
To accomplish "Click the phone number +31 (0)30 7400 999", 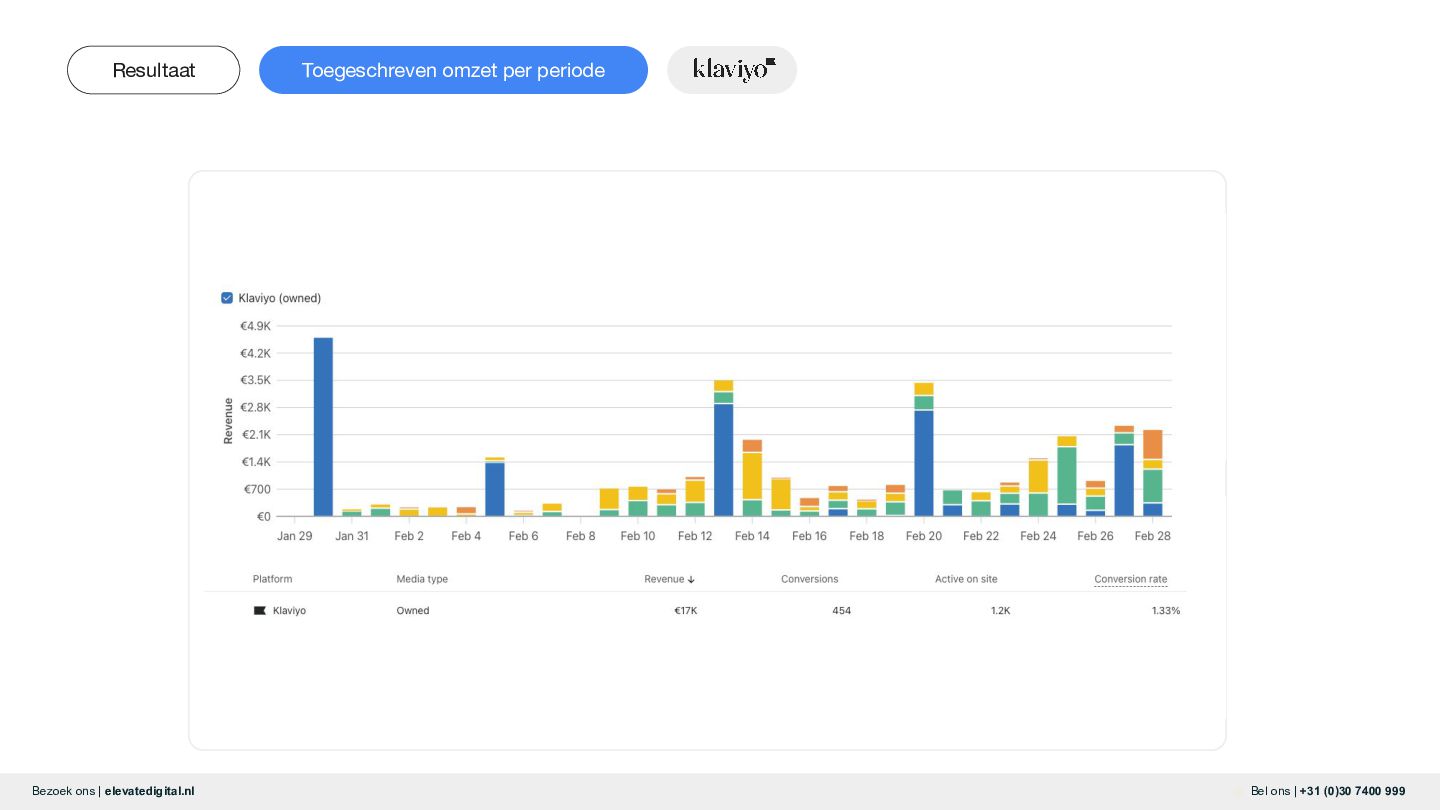I will click(x=1352, y=791).
